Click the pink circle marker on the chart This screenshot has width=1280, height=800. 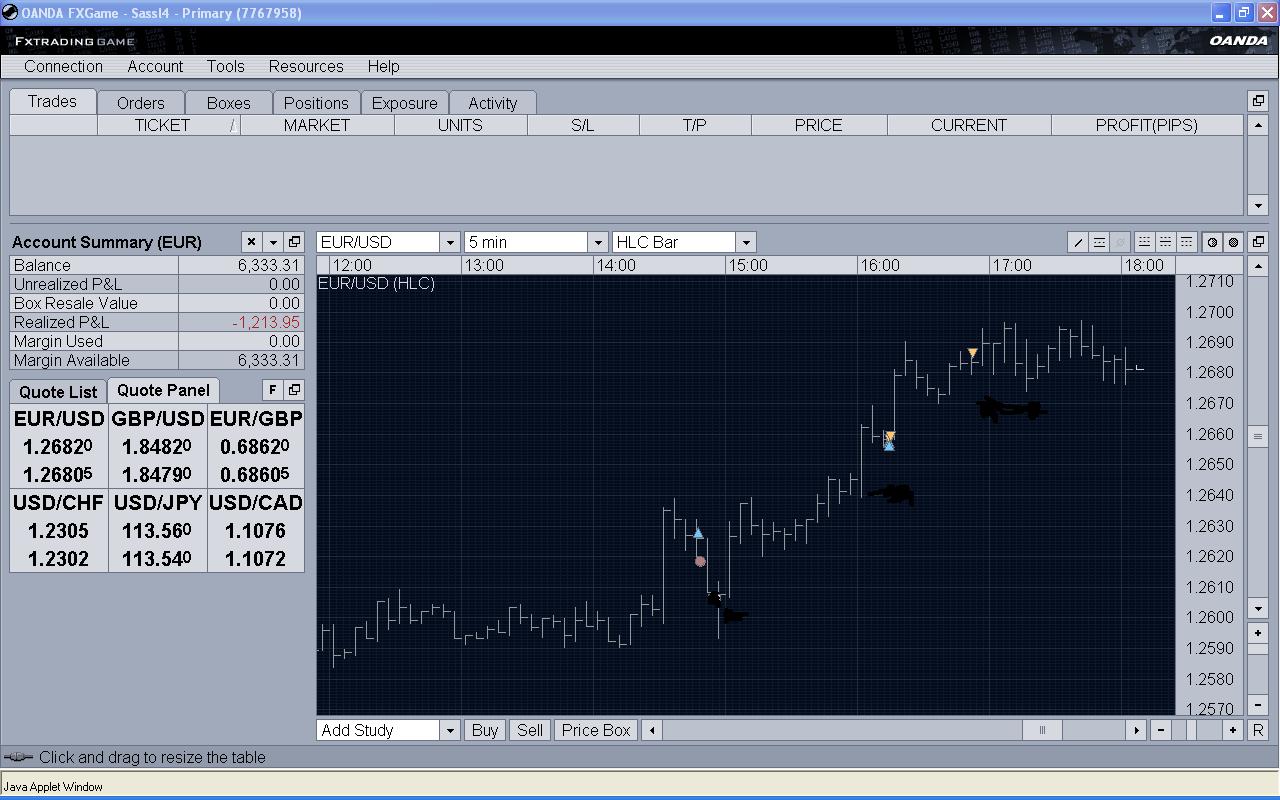pyautogui.click(x=700, y=562)
